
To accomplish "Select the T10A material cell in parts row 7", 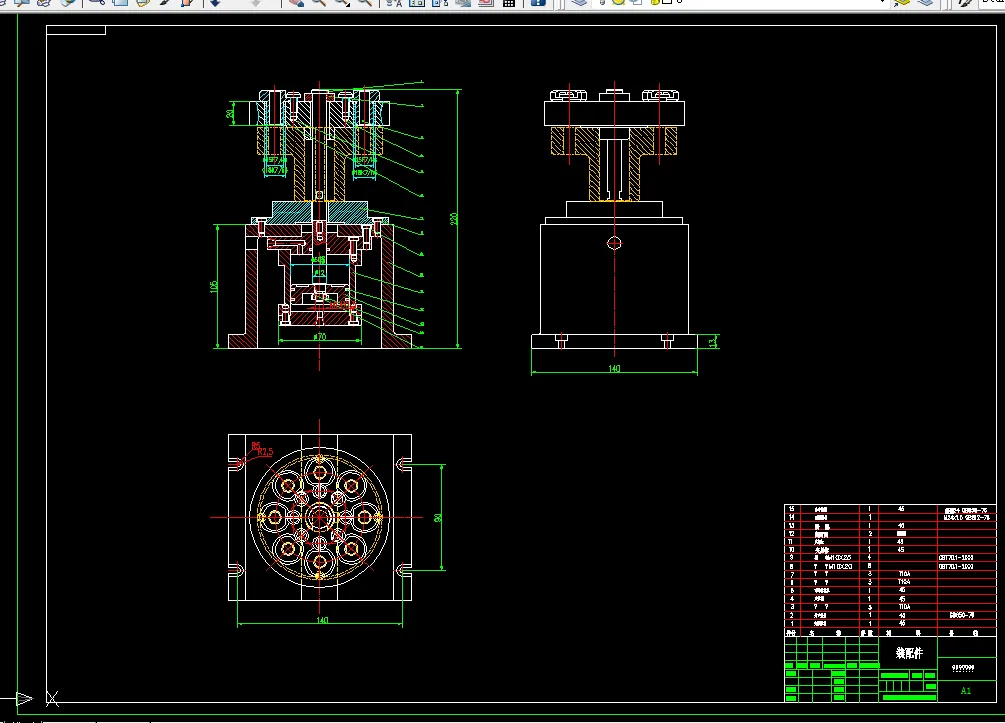I will pos(904,574).
